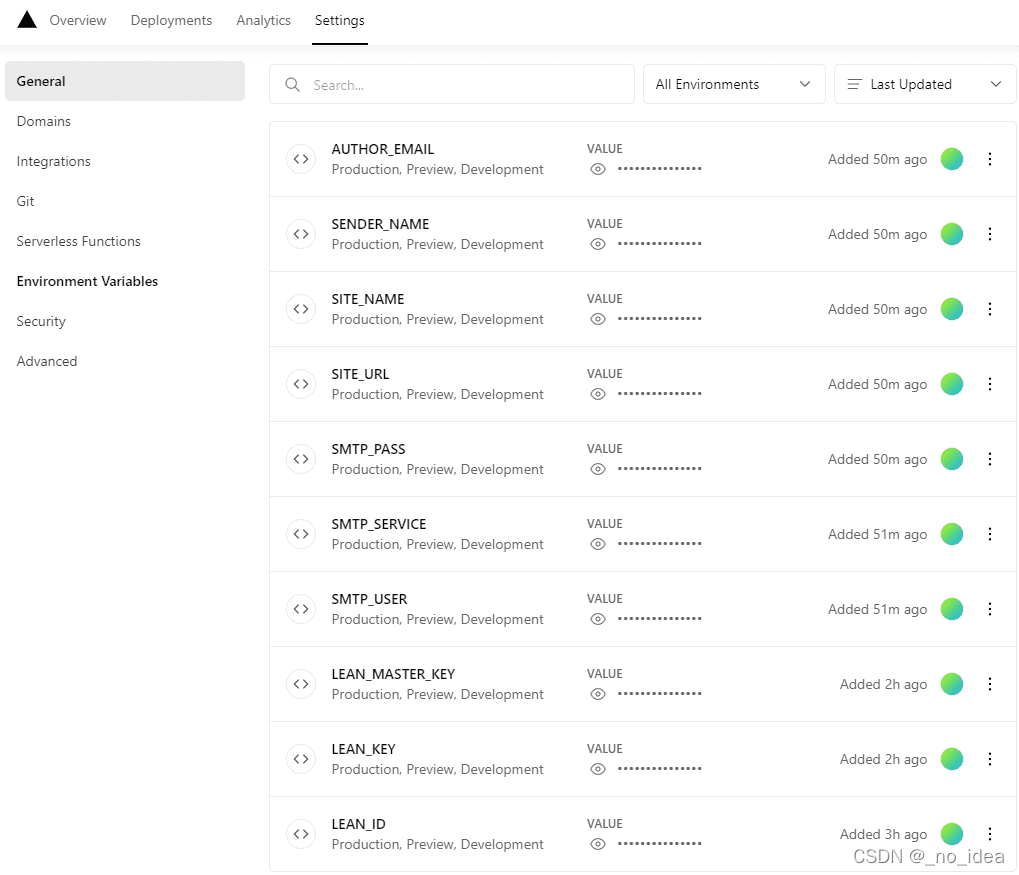Click the 'Added 2h ago' text for LEAN_MASTER_KEY
1019x875 pixels.
click(883, 684)
